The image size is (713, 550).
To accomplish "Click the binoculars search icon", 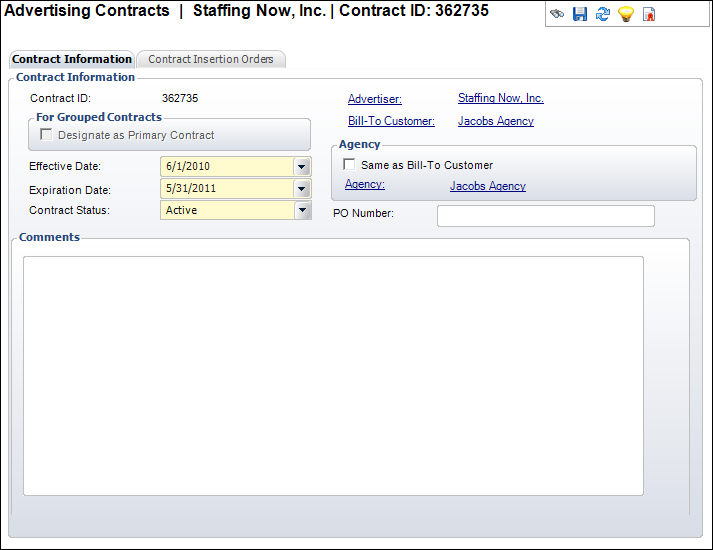I will 557,15.
